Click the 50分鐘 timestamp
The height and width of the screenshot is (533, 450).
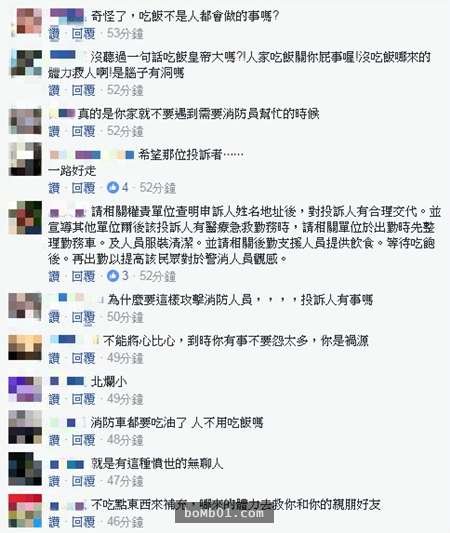(125, 317)
